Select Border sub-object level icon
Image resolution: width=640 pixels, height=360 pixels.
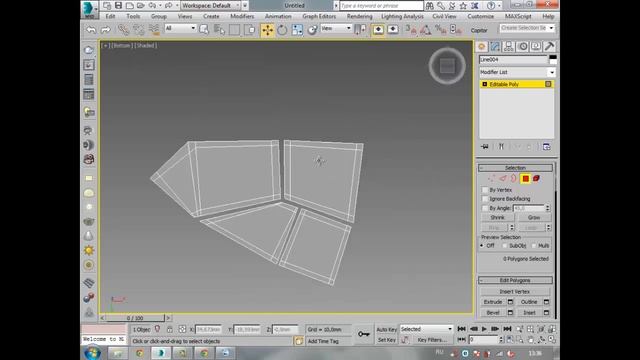click(x=513, y=178)
